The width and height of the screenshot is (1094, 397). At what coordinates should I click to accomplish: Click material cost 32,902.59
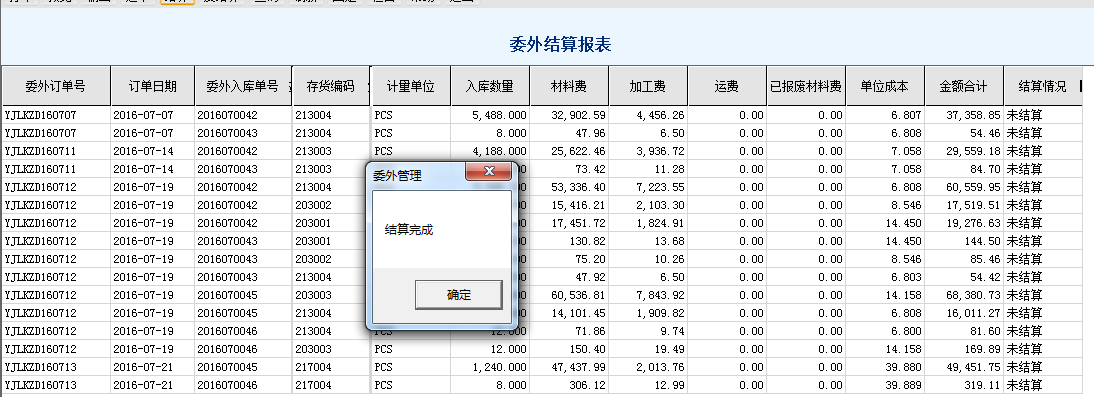(x=569, y=115)
